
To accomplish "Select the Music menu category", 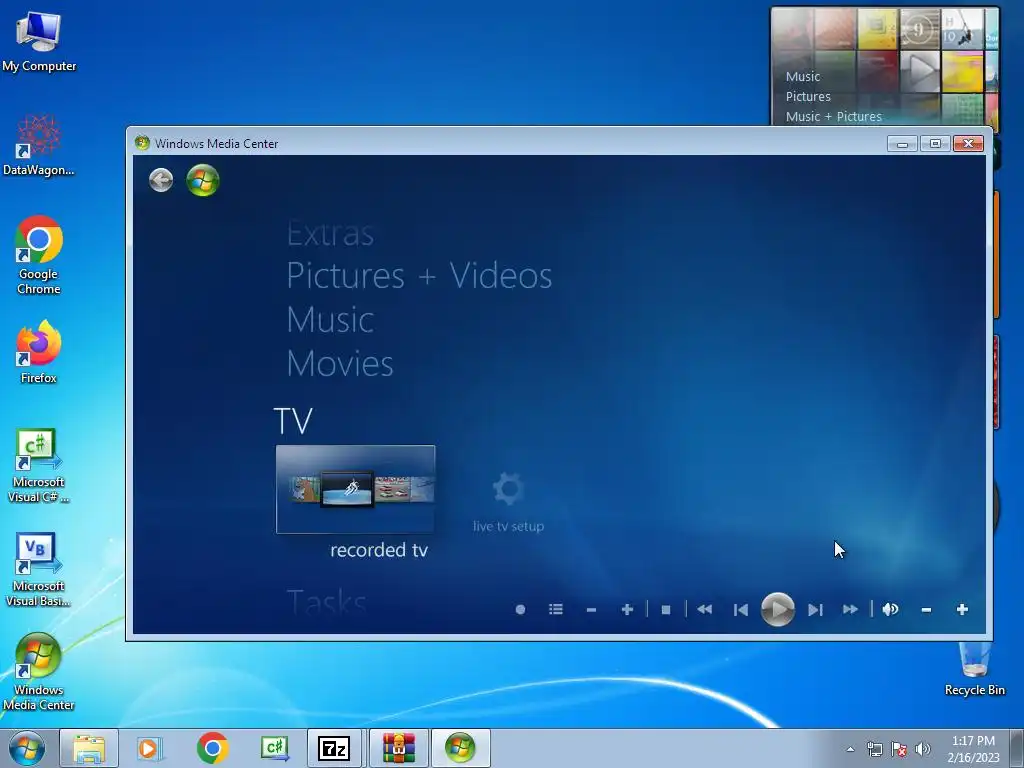I will [330, 320].
